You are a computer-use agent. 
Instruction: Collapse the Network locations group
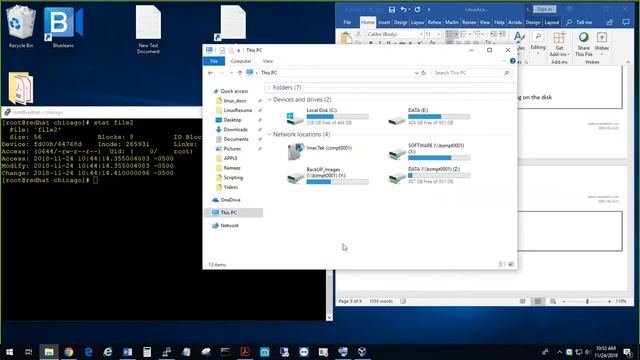269,134
